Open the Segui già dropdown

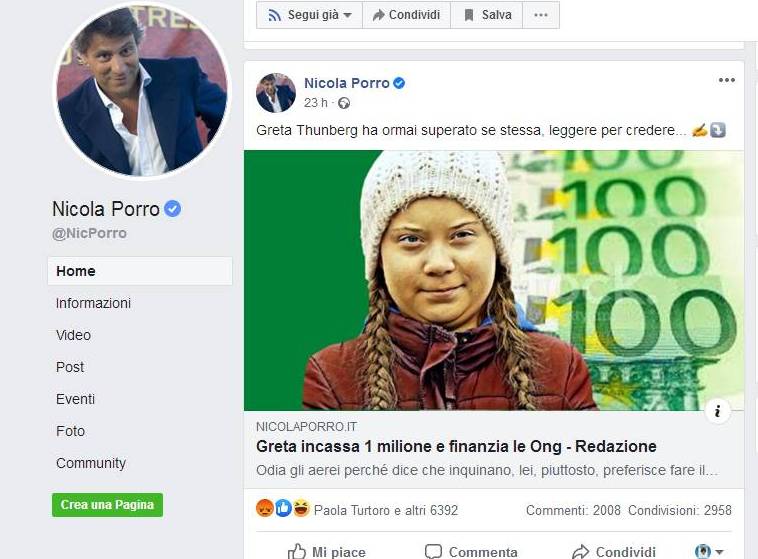(x=308, y=15)
